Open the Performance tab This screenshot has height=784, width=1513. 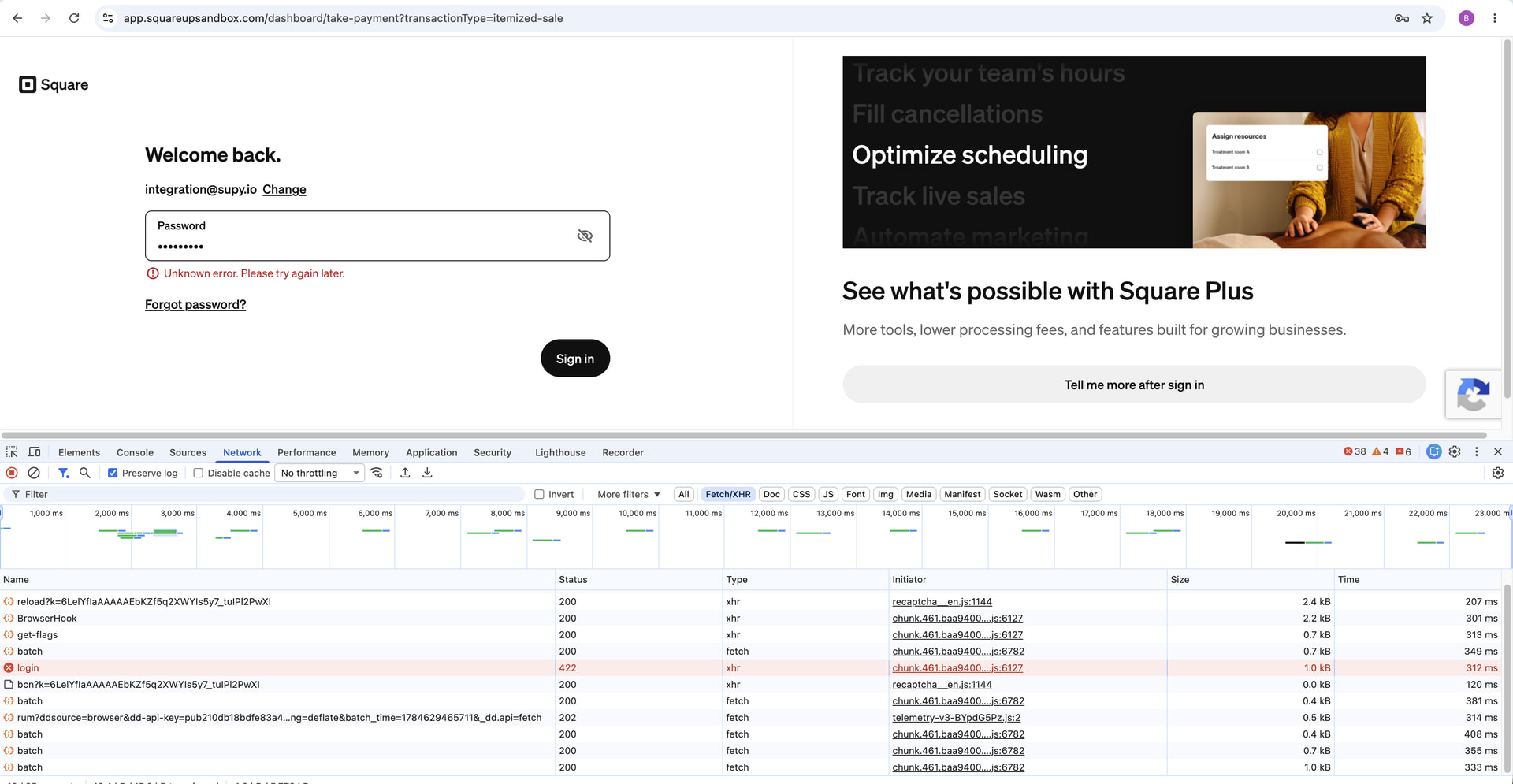(307, 452)
